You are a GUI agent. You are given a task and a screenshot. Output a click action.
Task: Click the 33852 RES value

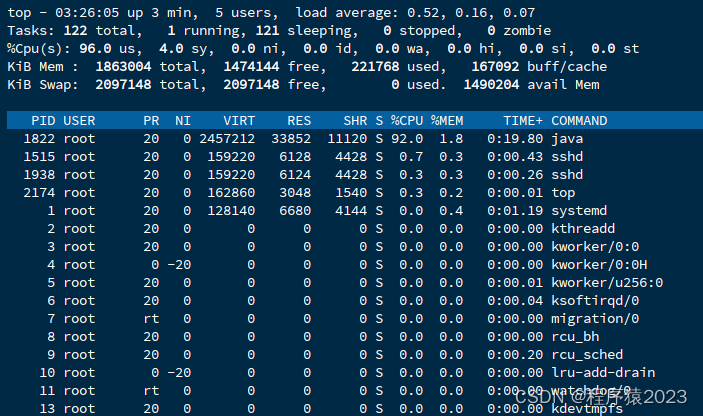tap(291, 139)
